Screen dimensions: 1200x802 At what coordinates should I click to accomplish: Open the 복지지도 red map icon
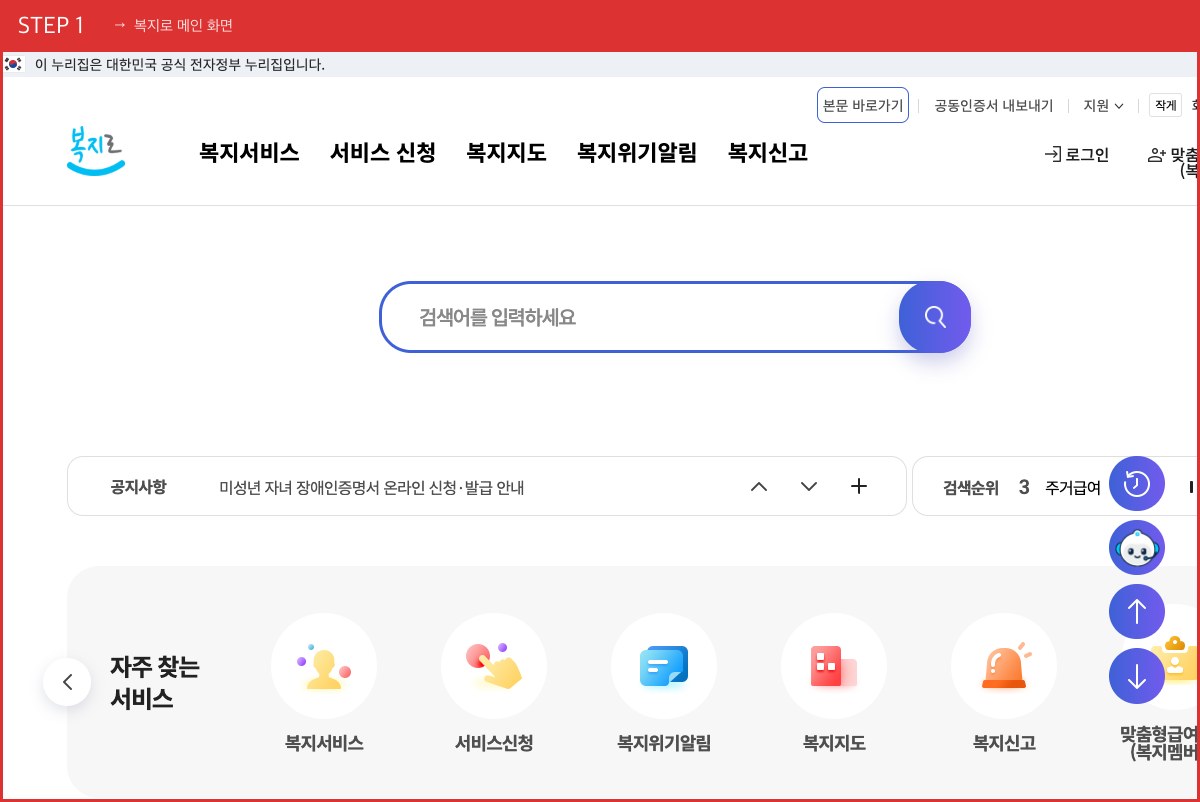[x=834, y=666]
